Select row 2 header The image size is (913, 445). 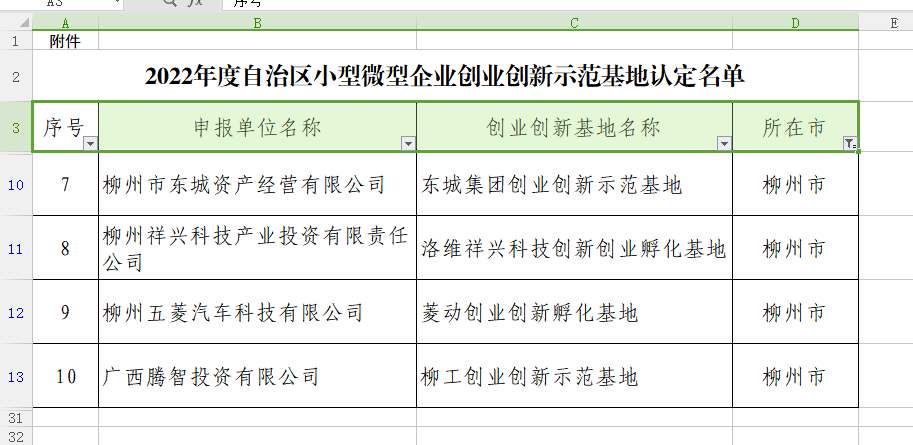(x=16, y=76)
